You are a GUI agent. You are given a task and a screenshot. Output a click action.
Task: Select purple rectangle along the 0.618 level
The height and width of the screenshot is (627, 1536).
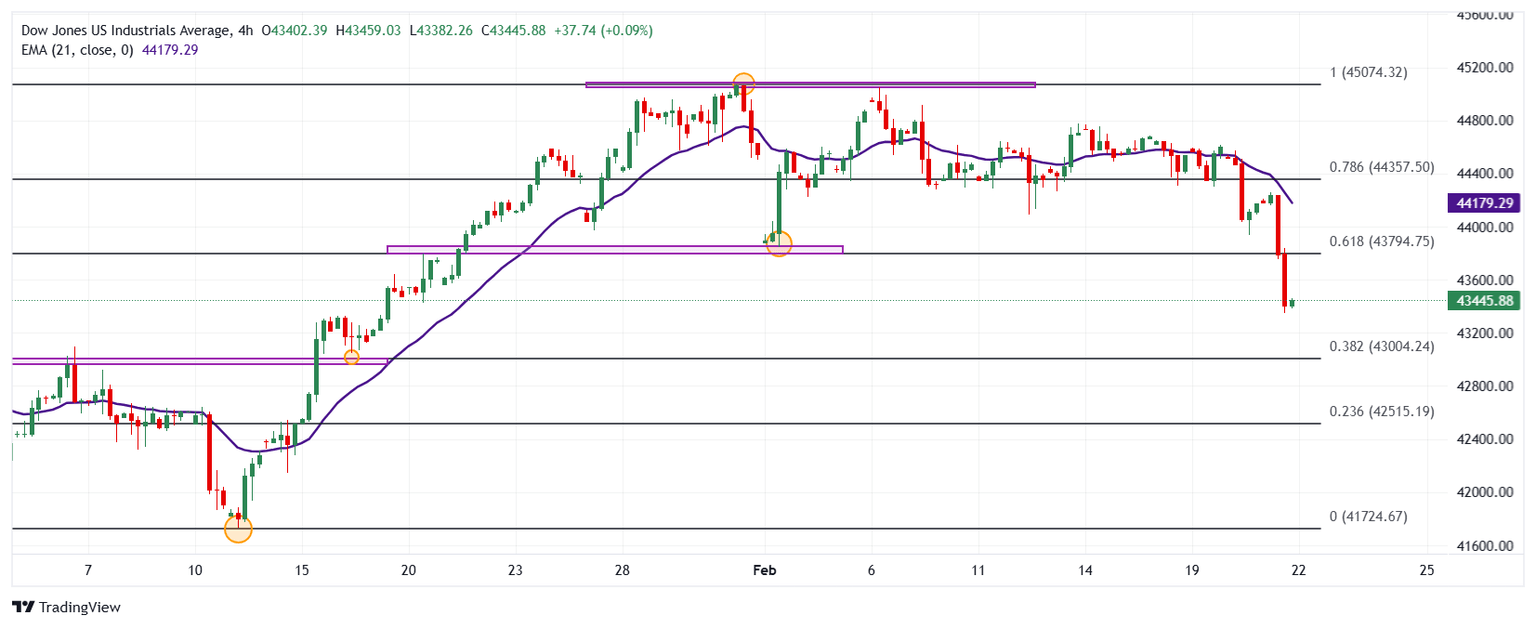[x=614, y=249]
